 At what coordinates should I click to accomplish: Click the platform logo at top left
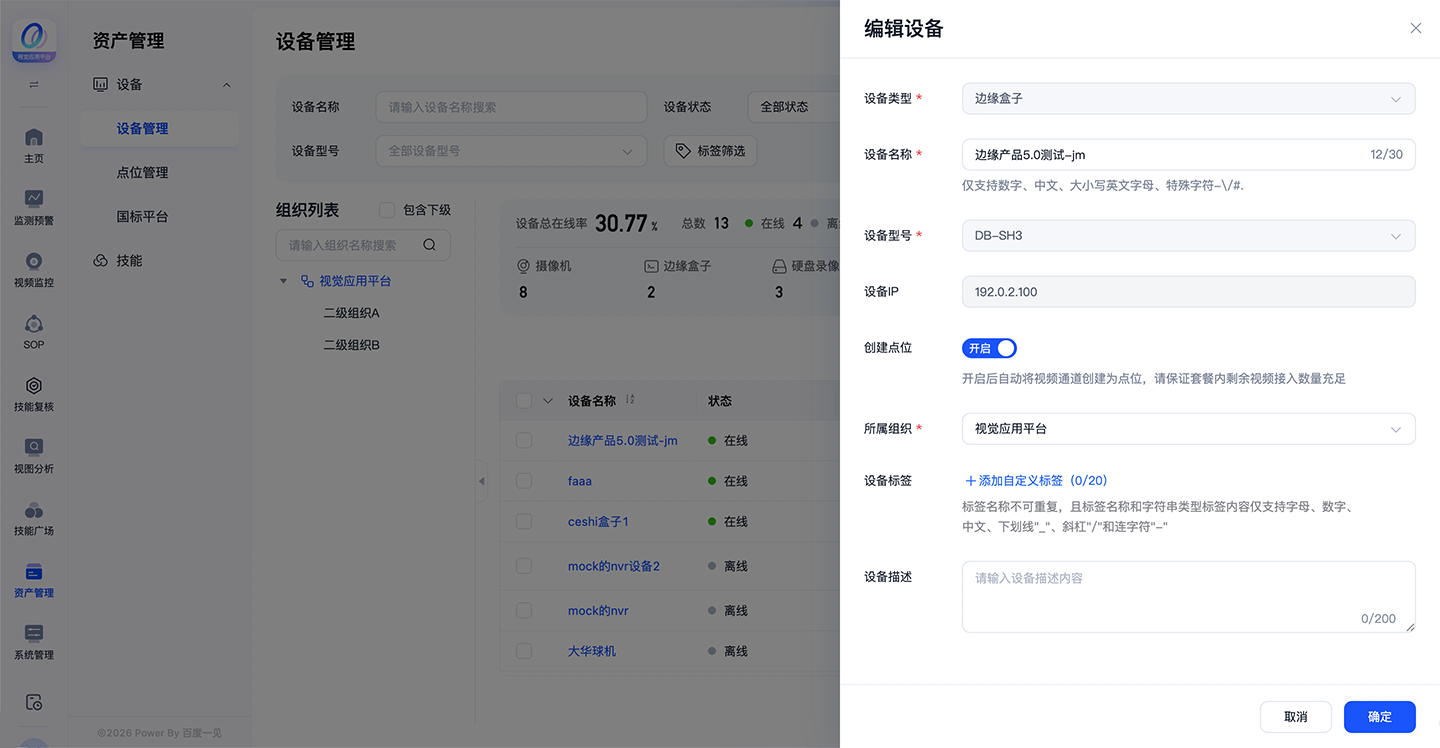[34, 41]
